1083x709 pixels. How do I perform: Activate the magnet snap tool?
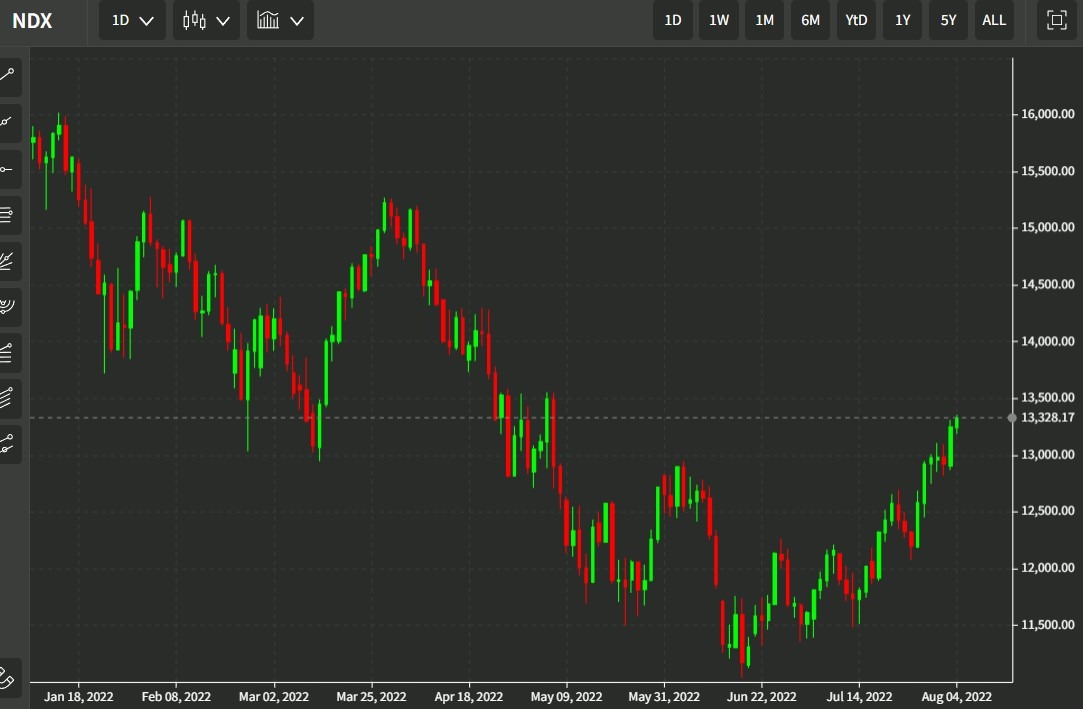coord(8,677)
